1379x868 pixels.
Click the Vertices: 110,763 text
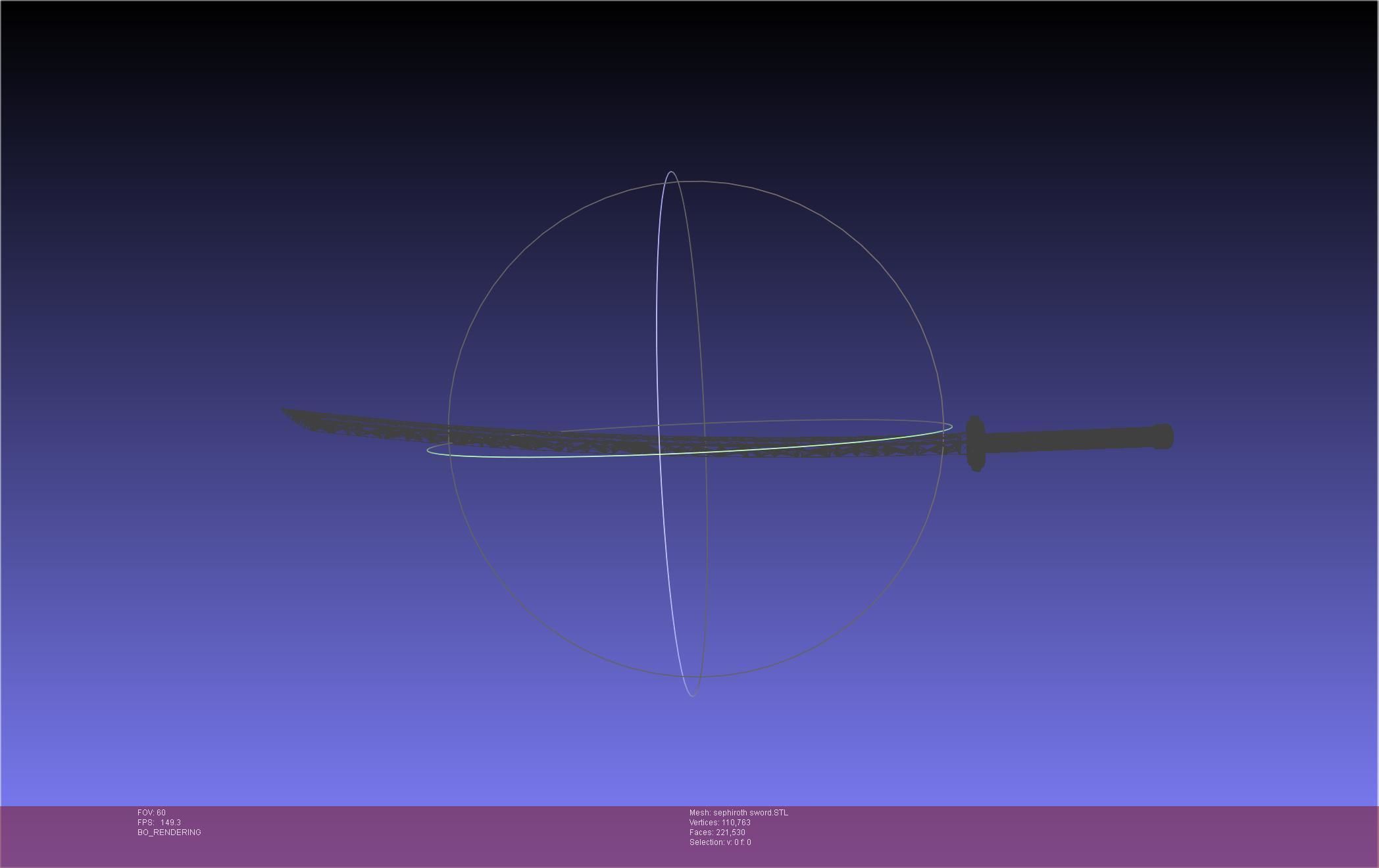[x=720, y=823]
